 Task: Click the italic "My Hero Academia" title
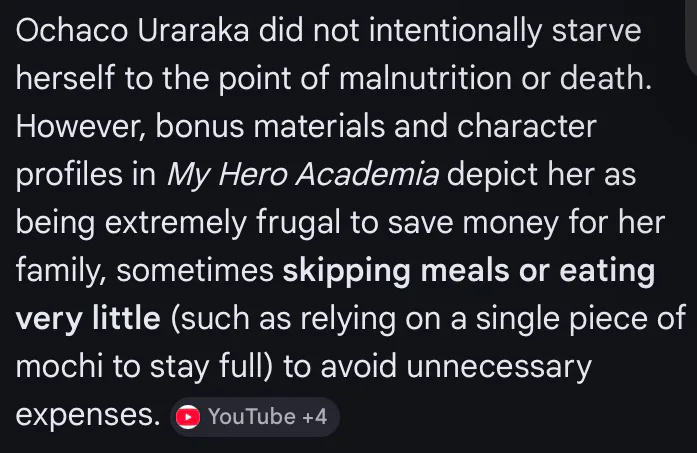[302, 175]
